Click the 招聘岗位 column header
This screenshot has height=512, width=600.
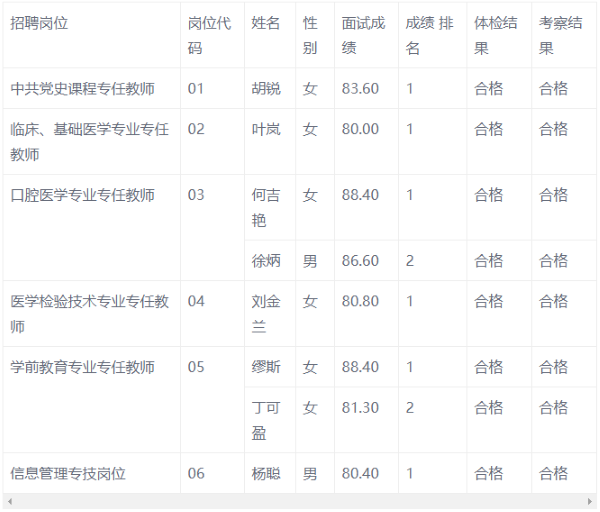click(x=41, y=23)
